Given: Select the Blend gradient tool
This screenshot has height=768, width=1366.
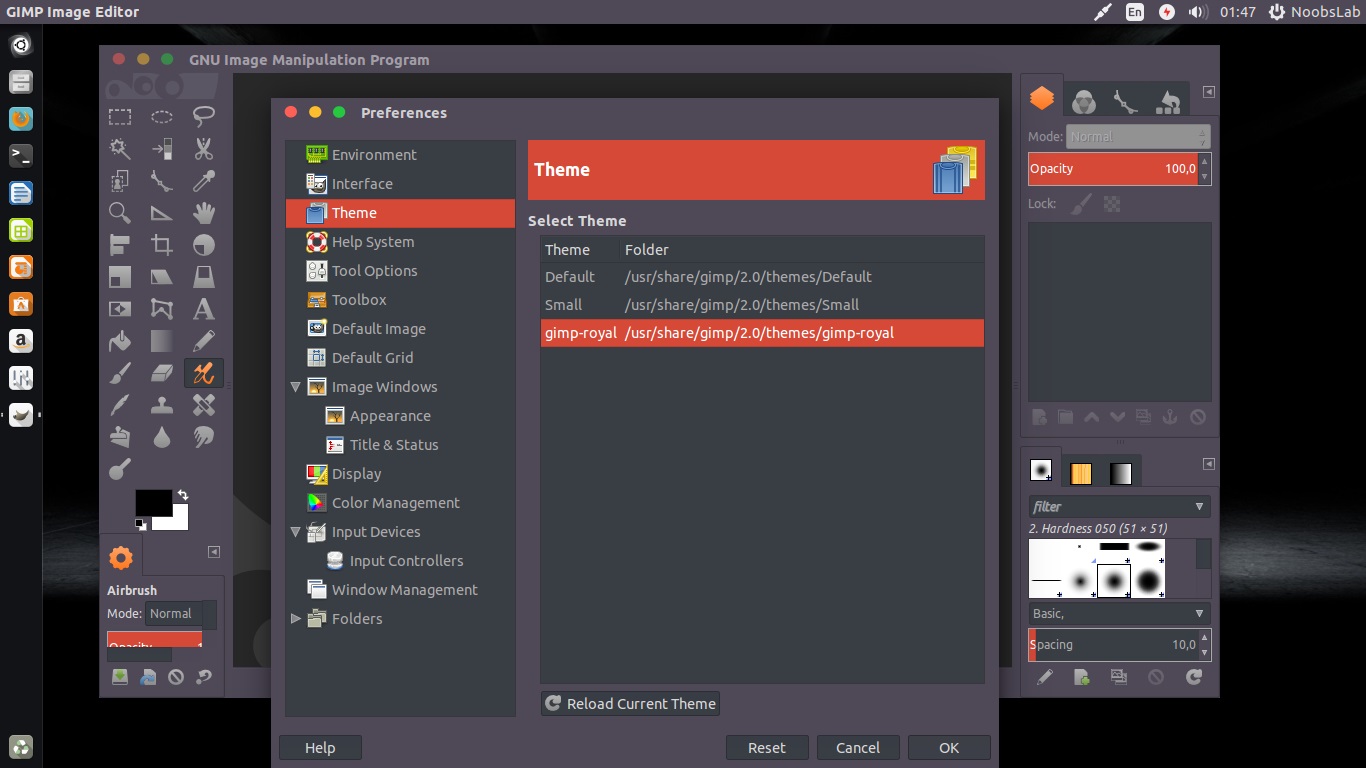Looking at the screenshot, I should click(162, 341).
